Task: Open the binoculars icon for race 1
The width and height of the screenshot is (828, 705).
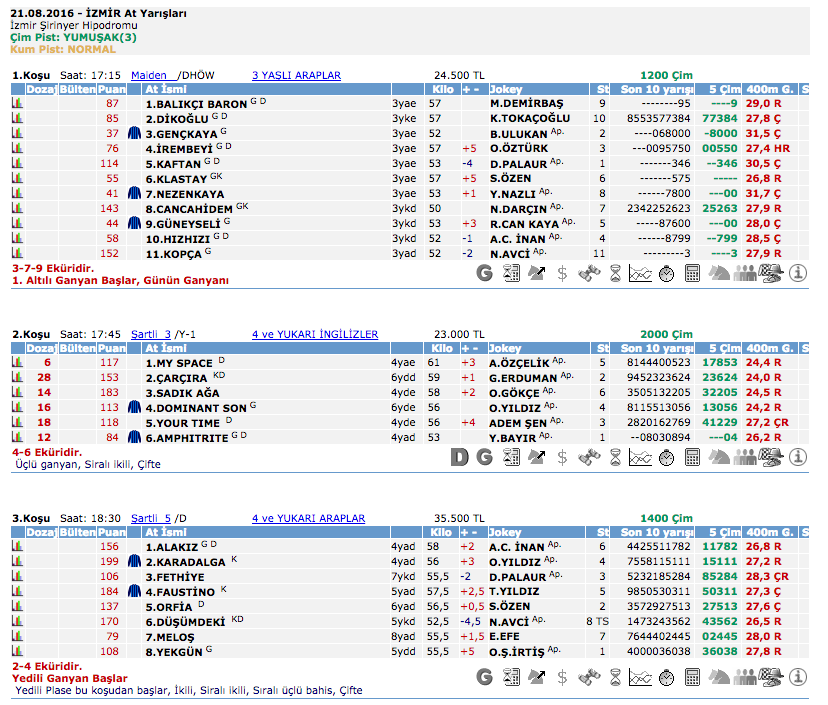Action: tap(588, 273)
